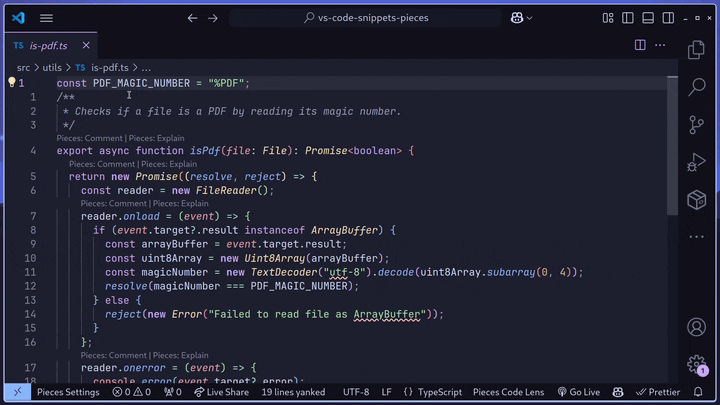Image resolution: width=720 pixels, height=405 pixels.
Task: Navigate forward with the right arrow
Action: click(x=213, y=18)
